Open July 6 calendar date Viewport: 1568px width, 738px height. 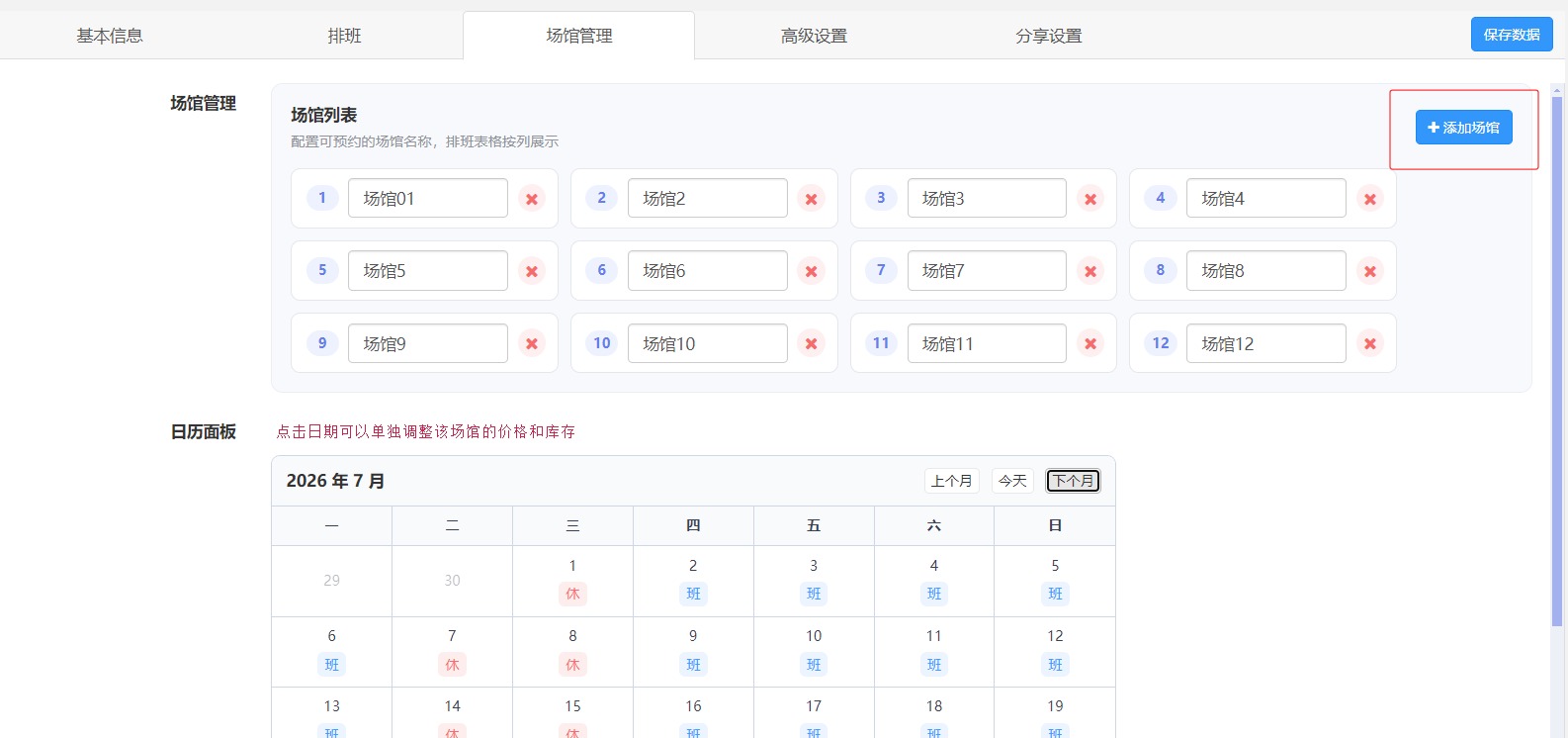click(x=331, y=652)
